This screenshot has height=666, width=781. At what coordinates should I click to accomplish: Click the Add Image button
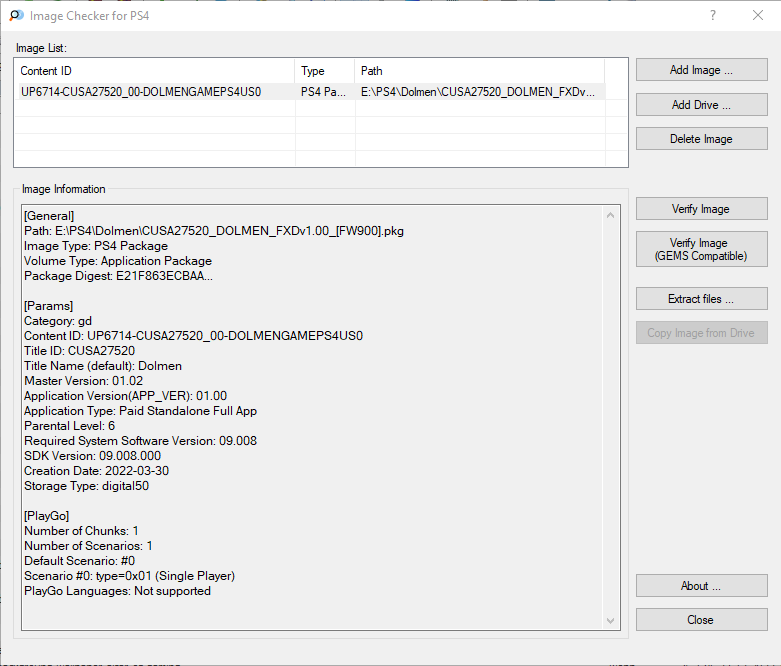pyautogui.click(x=701, y=70)
